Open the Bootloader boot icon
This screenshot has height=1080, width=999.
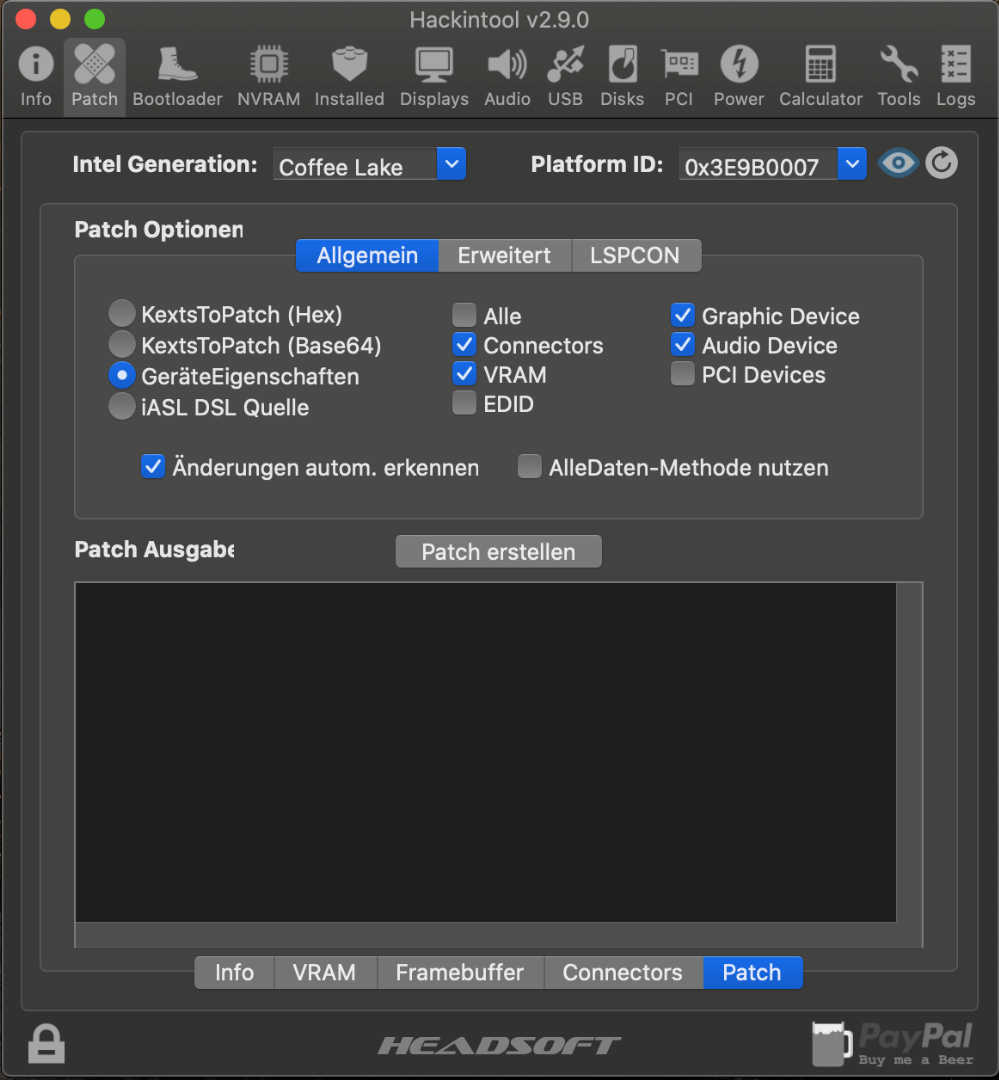pos(177,76)
